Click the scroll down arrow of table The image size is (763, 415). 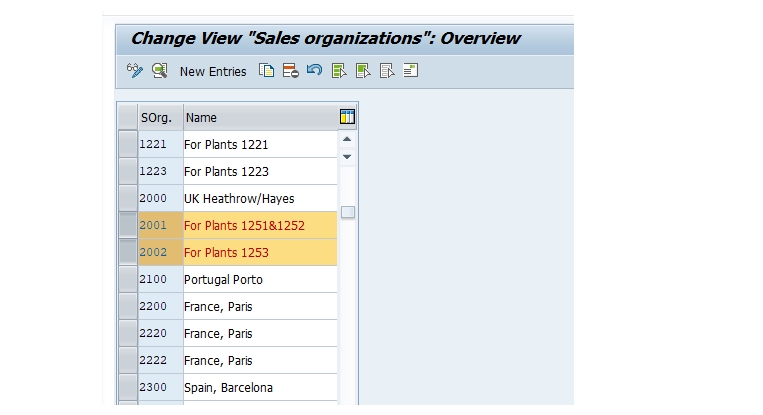coord(347,157)
